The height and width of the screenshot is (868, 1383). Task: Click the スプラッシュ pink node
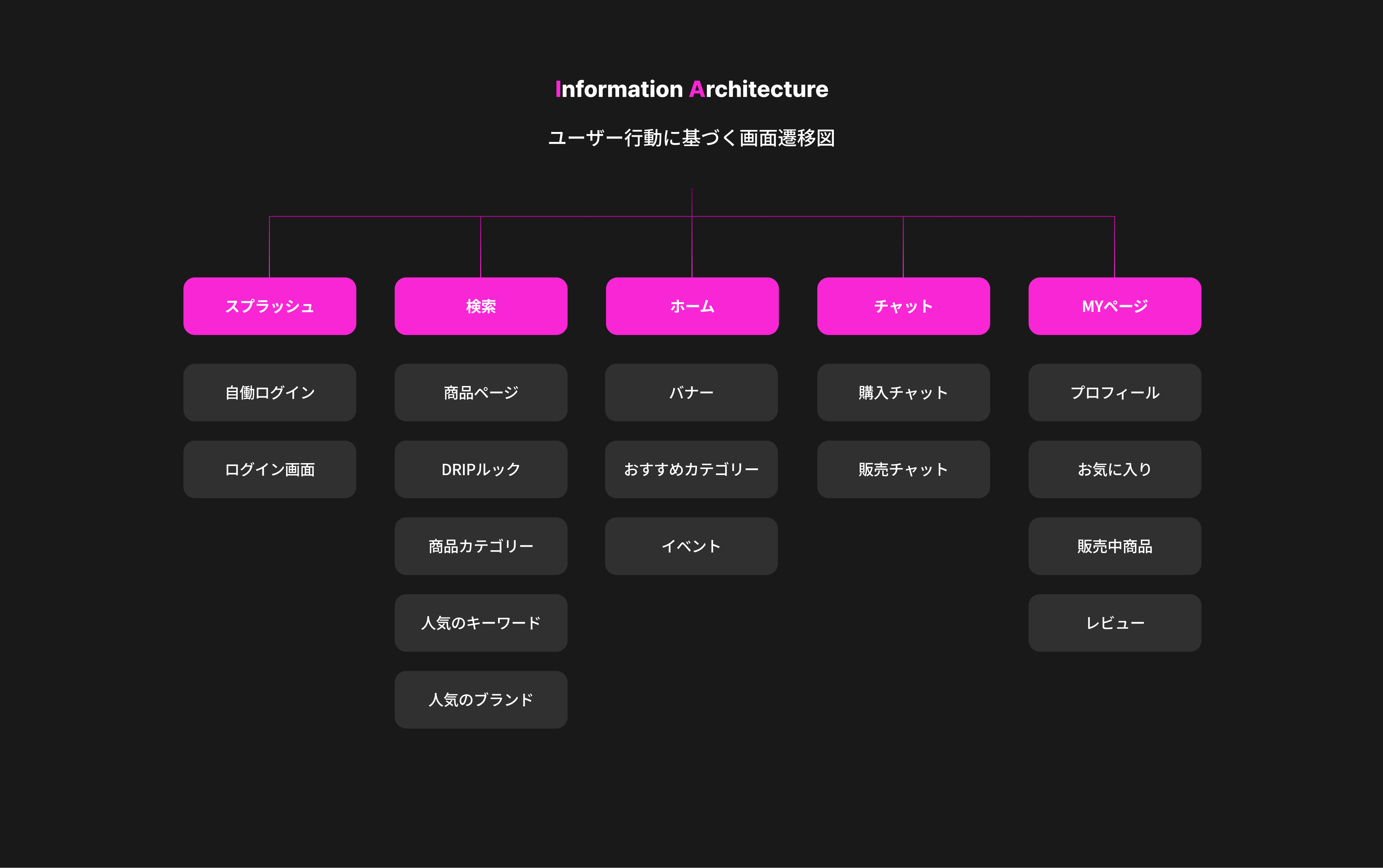269,306
